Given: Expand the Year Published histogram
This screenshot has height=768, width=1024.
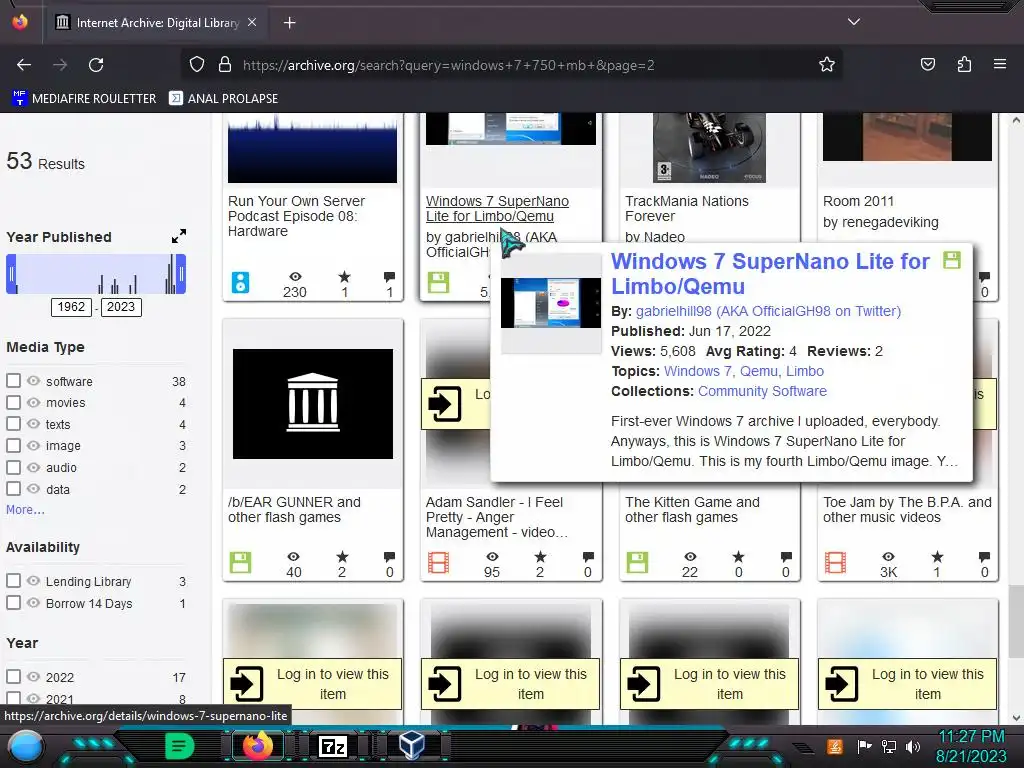Looking at the screenshot, I should point(179,236).
